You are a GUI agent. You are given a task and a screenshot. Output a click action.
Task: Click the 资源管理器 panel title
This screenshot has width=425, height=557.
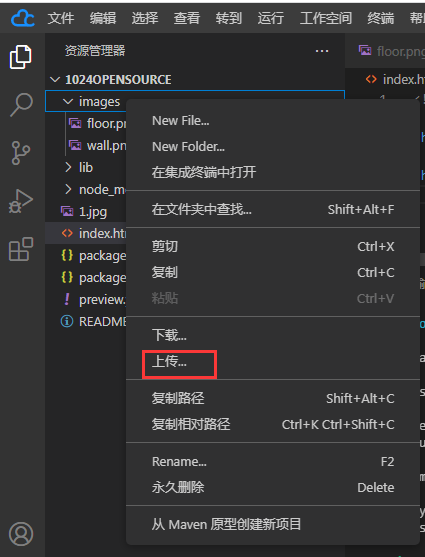coord(95,51)
